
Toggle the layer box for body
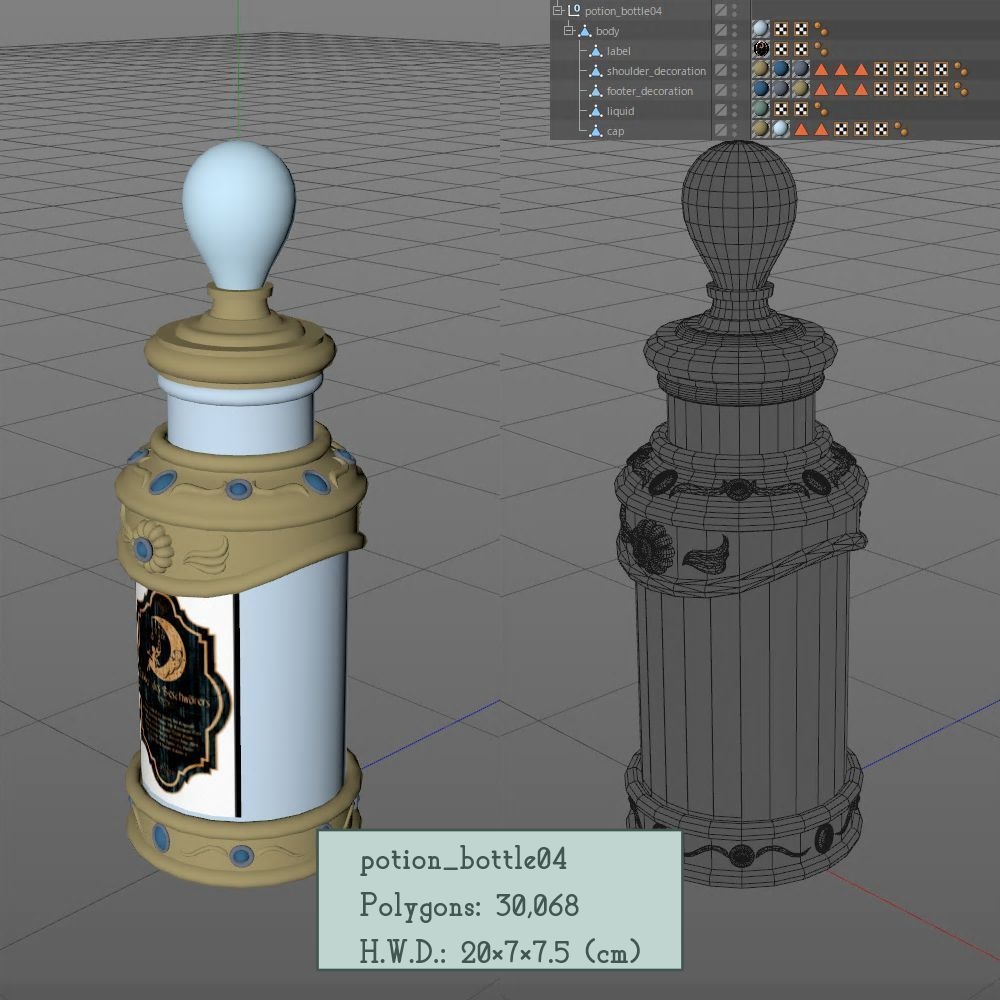coord(721,30)
